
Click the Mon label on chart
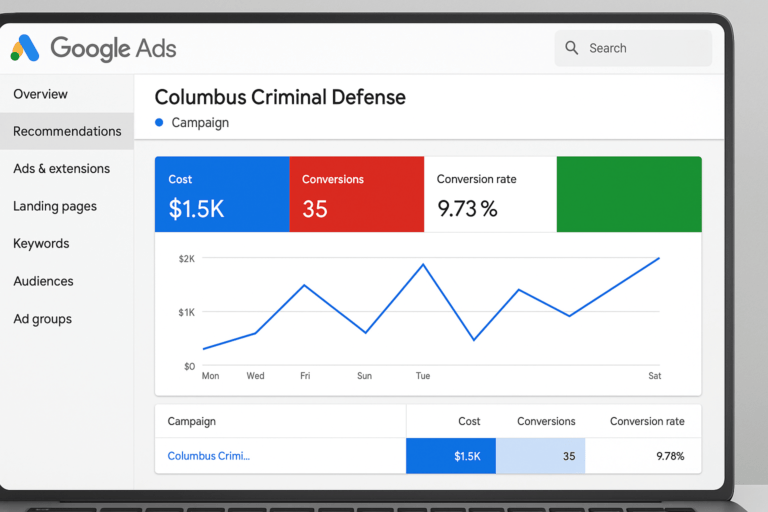211,376
